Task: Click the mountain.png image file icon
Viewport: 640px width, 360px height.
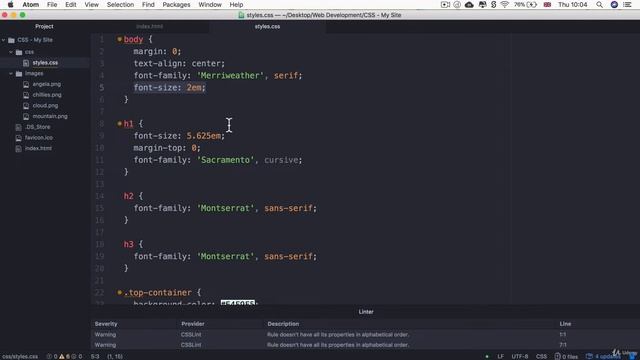Action: coord(26,116)
